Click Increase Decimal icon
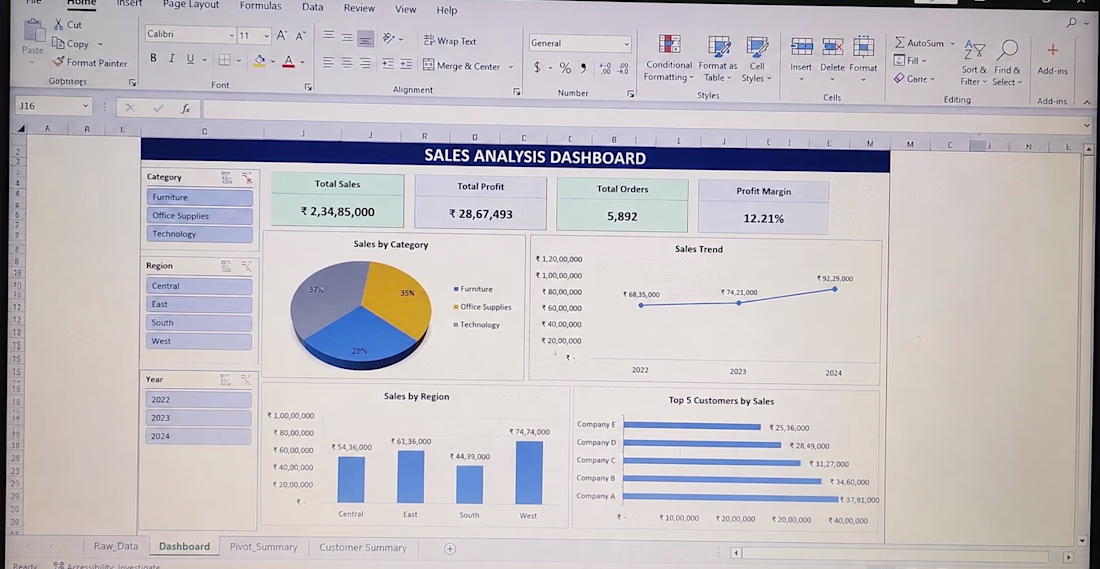 (x=605, y=69)
